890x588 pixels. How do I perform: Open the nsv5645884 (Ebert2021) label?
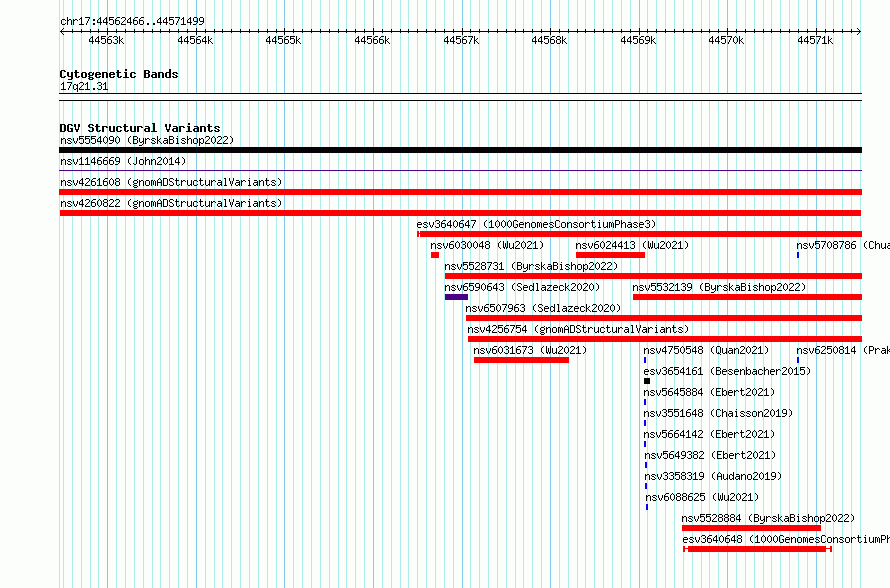click(x=709, y=392)
